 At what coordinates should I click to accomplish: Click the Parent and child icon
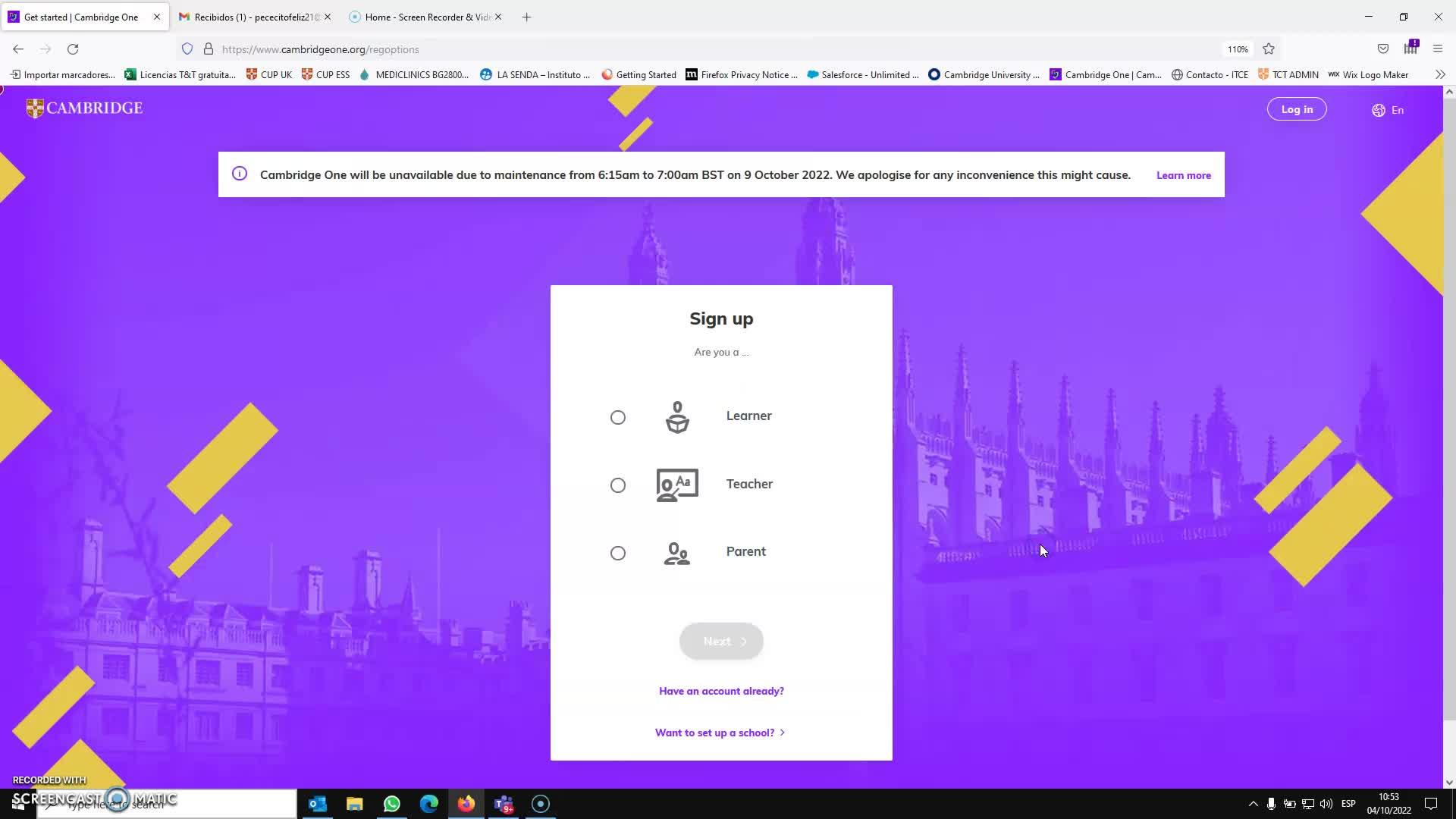[x=677, y=554]
